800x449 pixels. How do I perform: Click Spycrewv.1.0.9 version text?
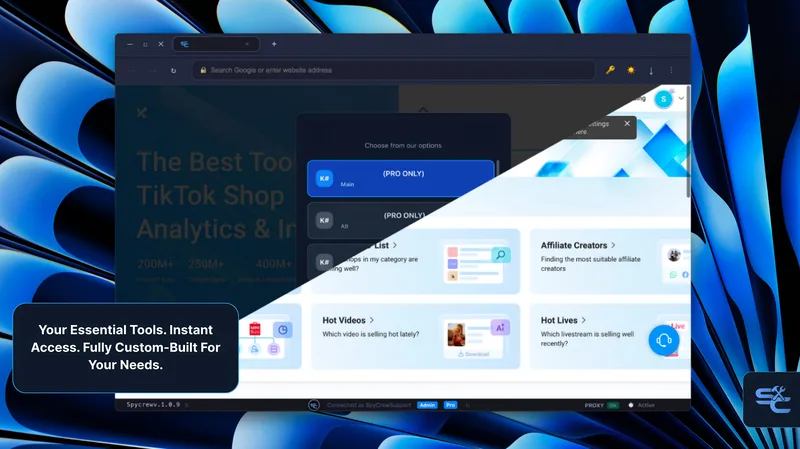click(153, 405)
